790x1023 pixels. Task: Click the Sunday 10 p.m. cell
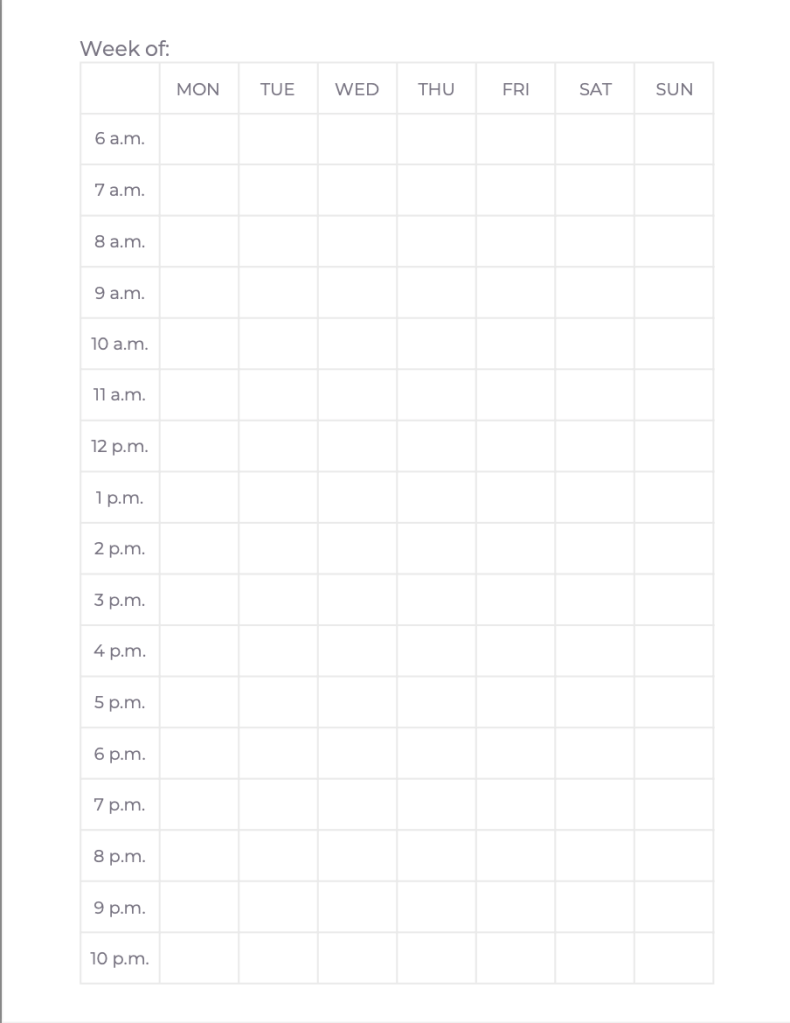(x=674, y=958)
